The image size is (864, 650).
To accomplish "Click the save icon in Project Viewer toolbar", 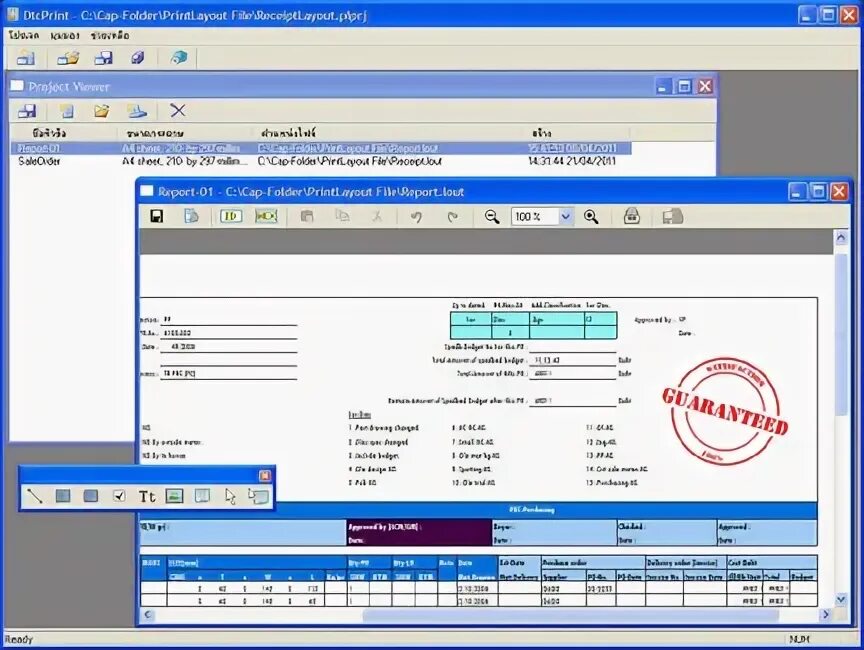I will tap(27, 111).
